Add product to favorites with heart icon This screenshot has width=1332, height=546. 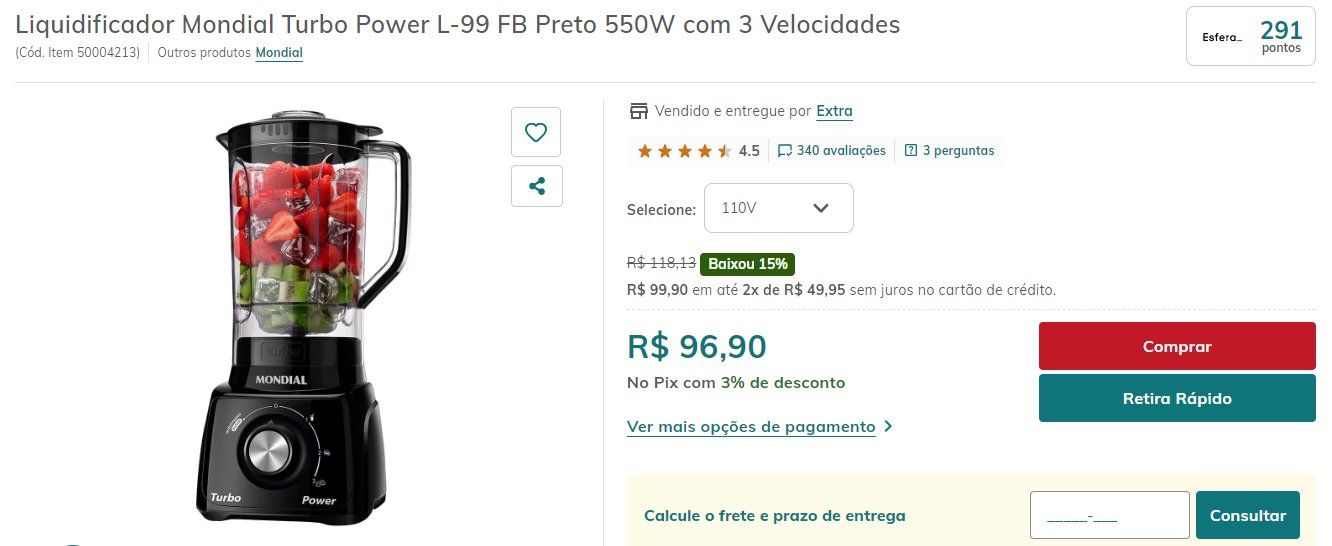536,132
